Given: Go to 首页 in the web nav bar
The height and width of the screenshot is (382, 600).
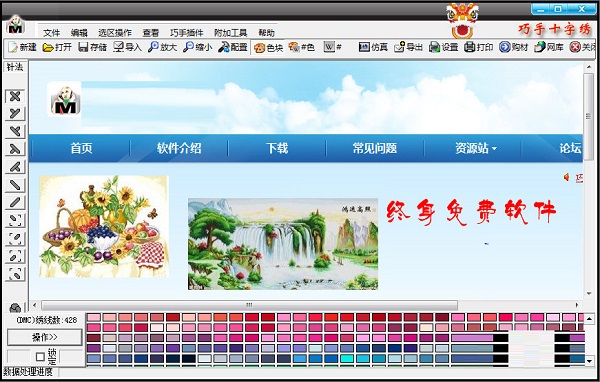Looking at the screenshot, I should pos(82,148).
